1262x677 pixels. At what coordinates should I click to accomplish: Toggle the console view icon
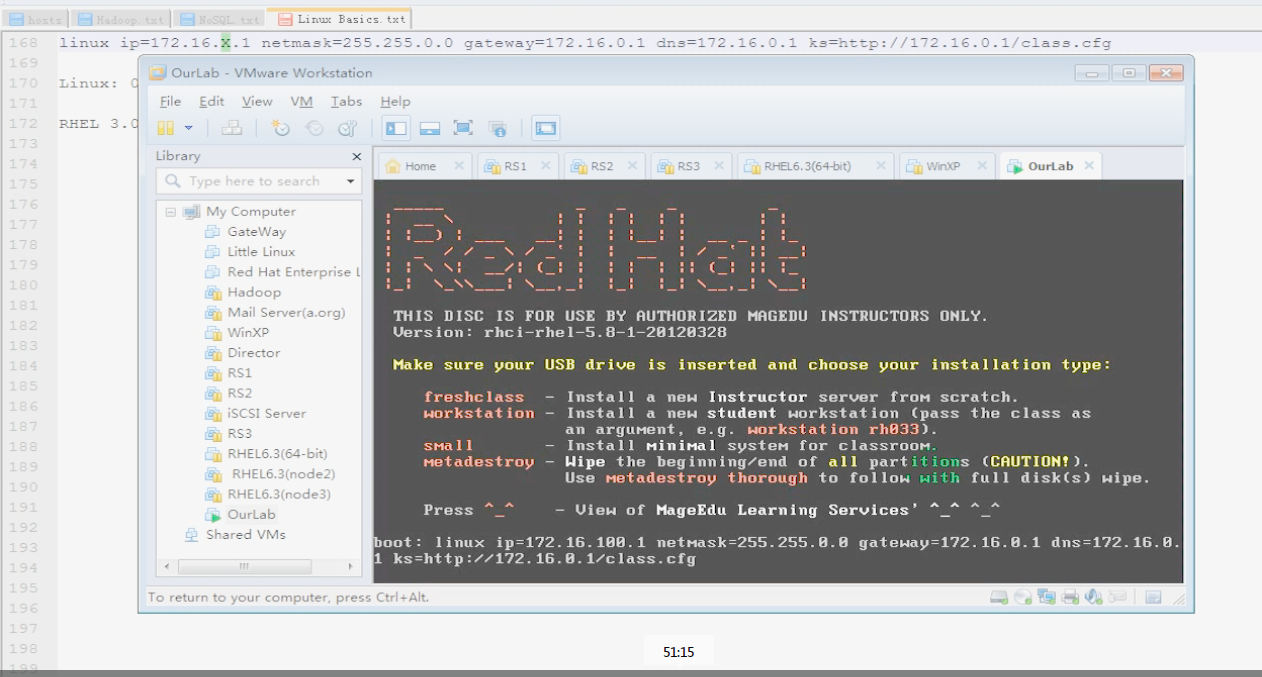pos(545,128)
